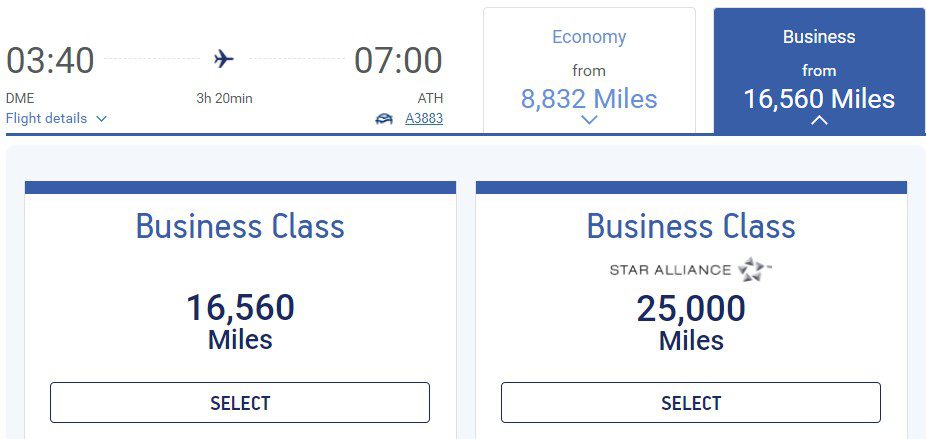Click the Star Alliance logo
Viewport: 927px width, 439px height.
click(x=691, y=270)
